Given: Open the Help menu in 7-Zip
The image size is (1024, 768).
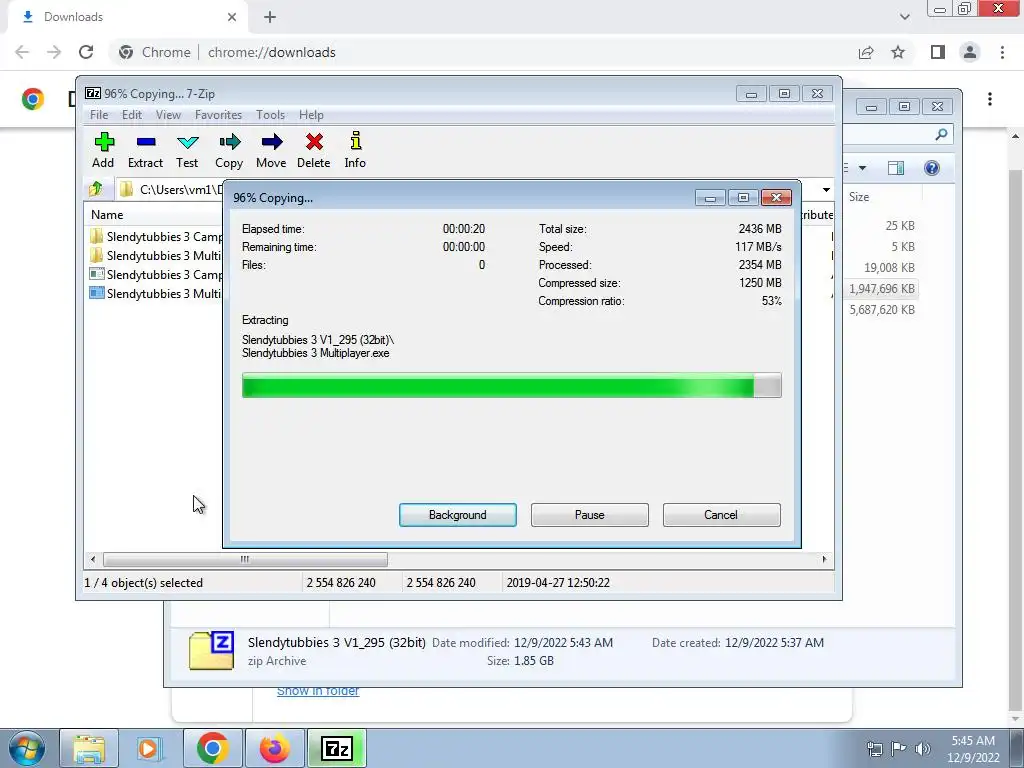Looking at the screenshot, I should [311, 115].
